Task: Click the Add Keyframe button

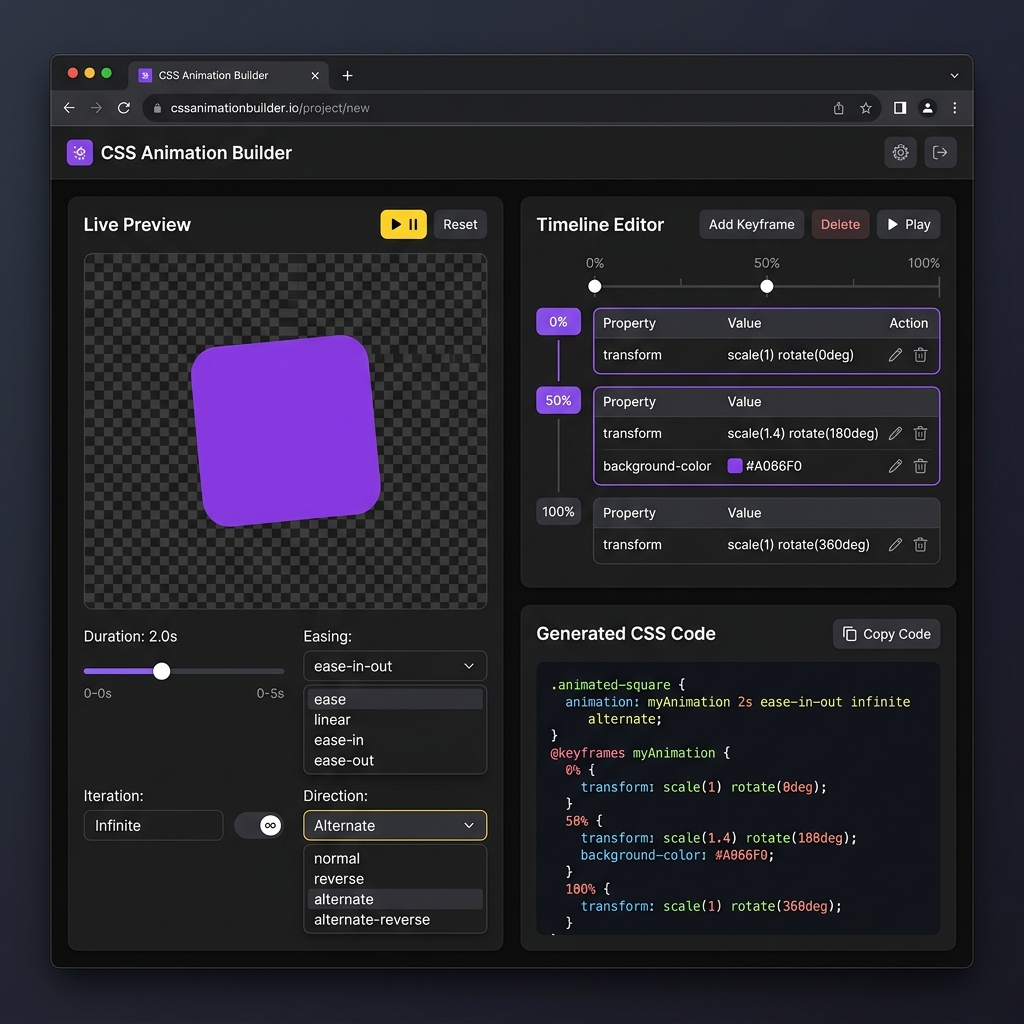Action: [x=751, y=224]
